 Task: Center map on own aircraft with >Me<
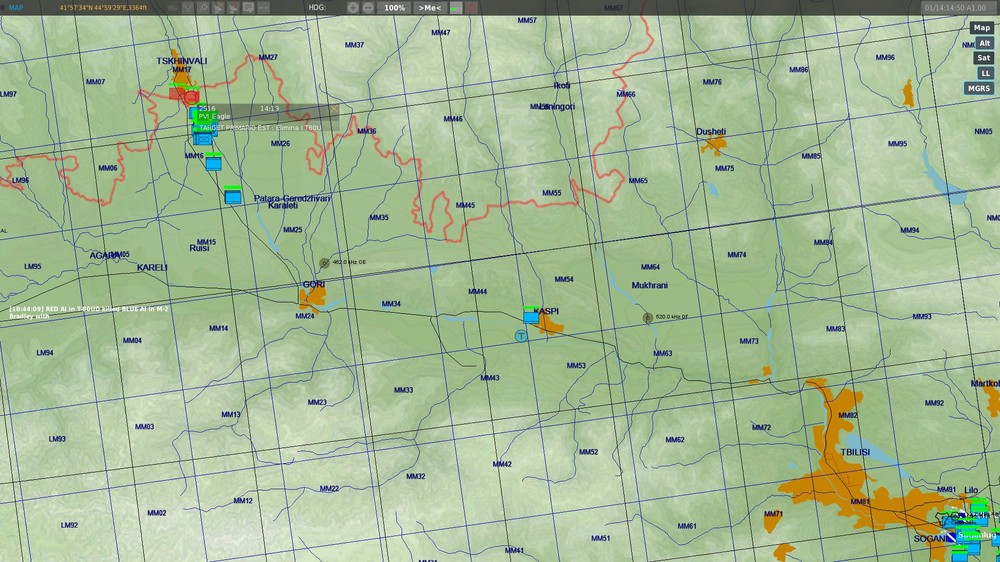(x=429, y=8)
